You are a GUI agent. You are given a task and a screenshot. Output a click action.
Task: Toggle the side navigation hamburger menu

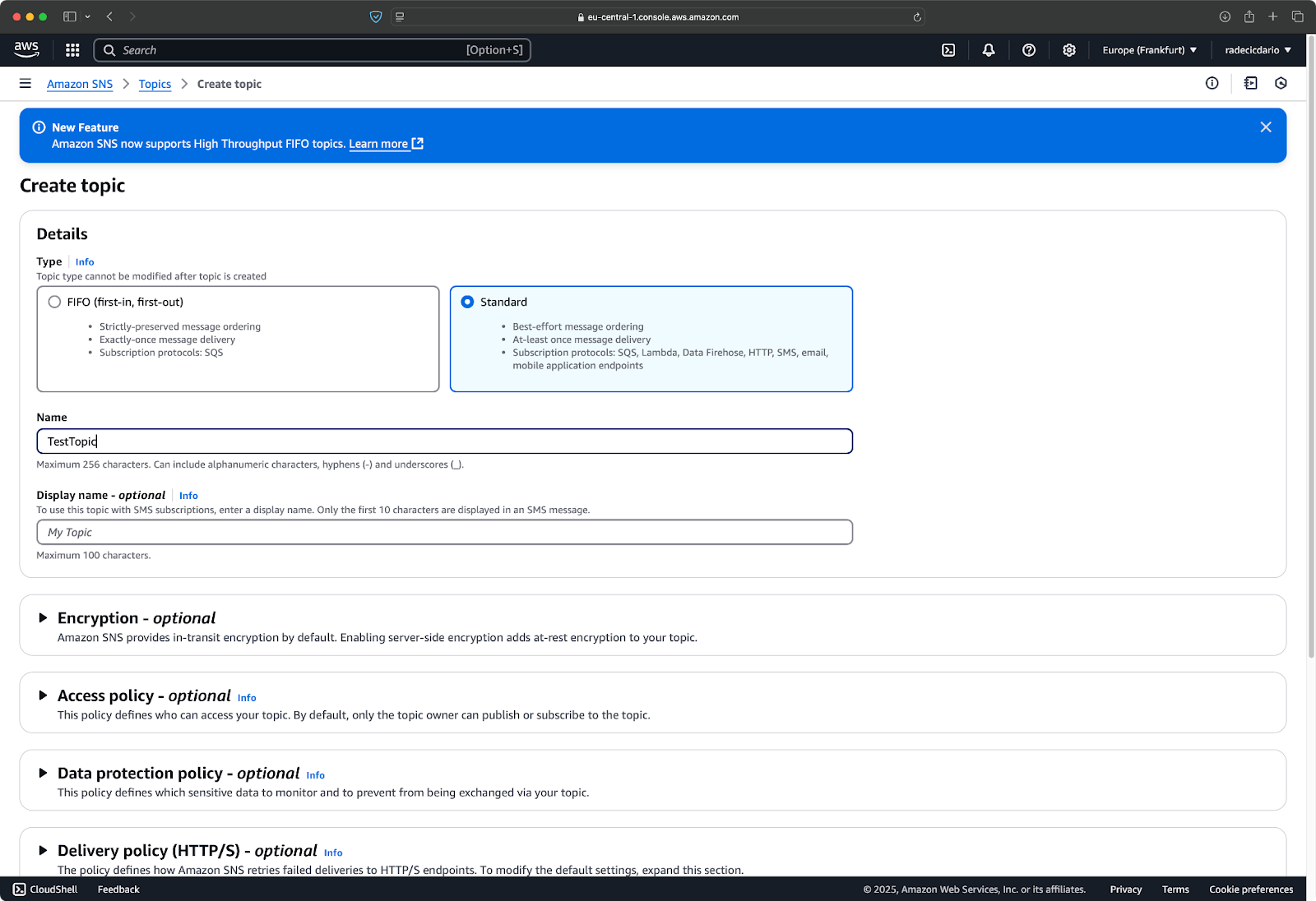point(25,83)
